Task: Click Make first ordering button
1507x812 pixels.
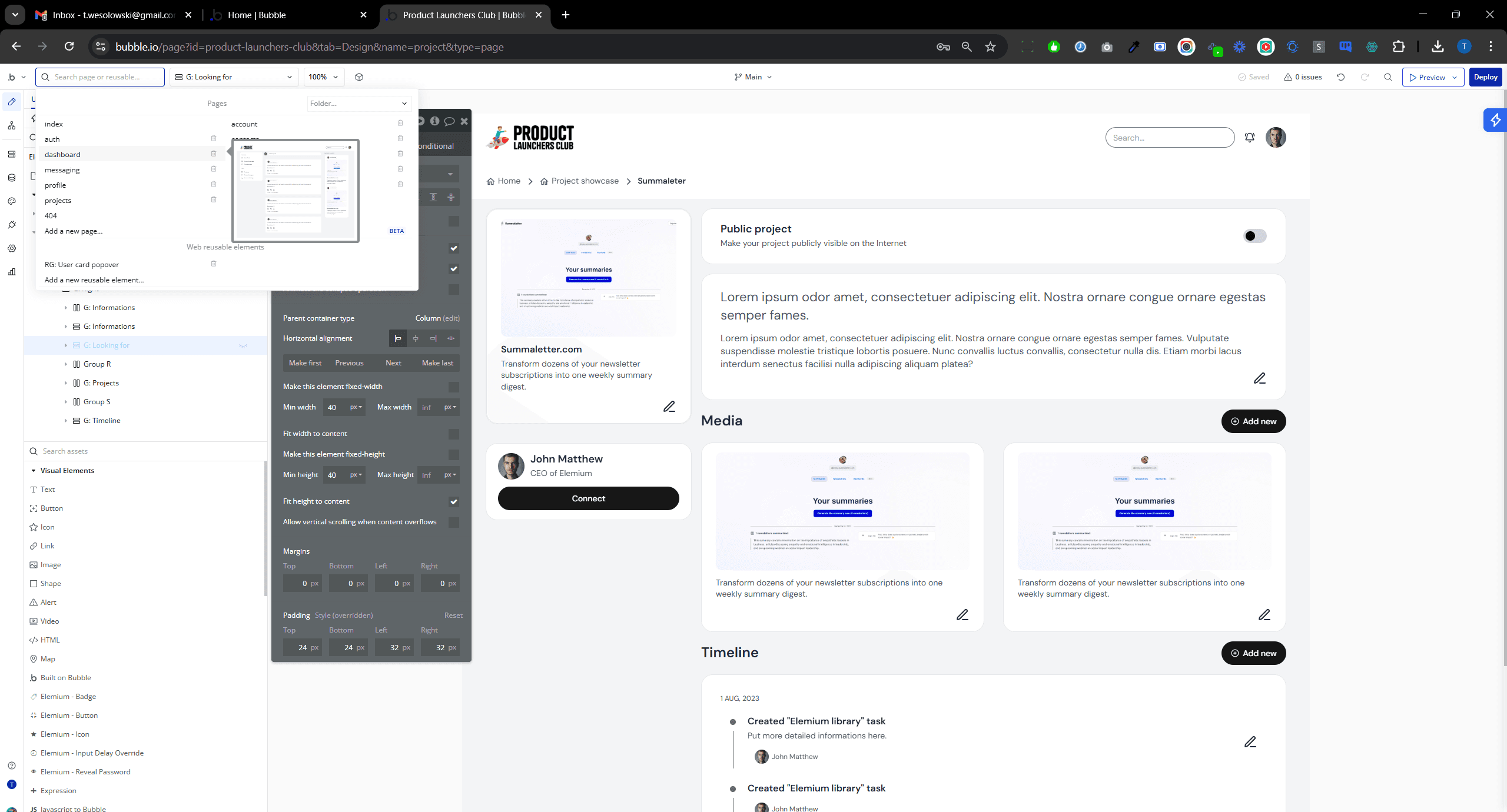Action: [x=305, y=363]
